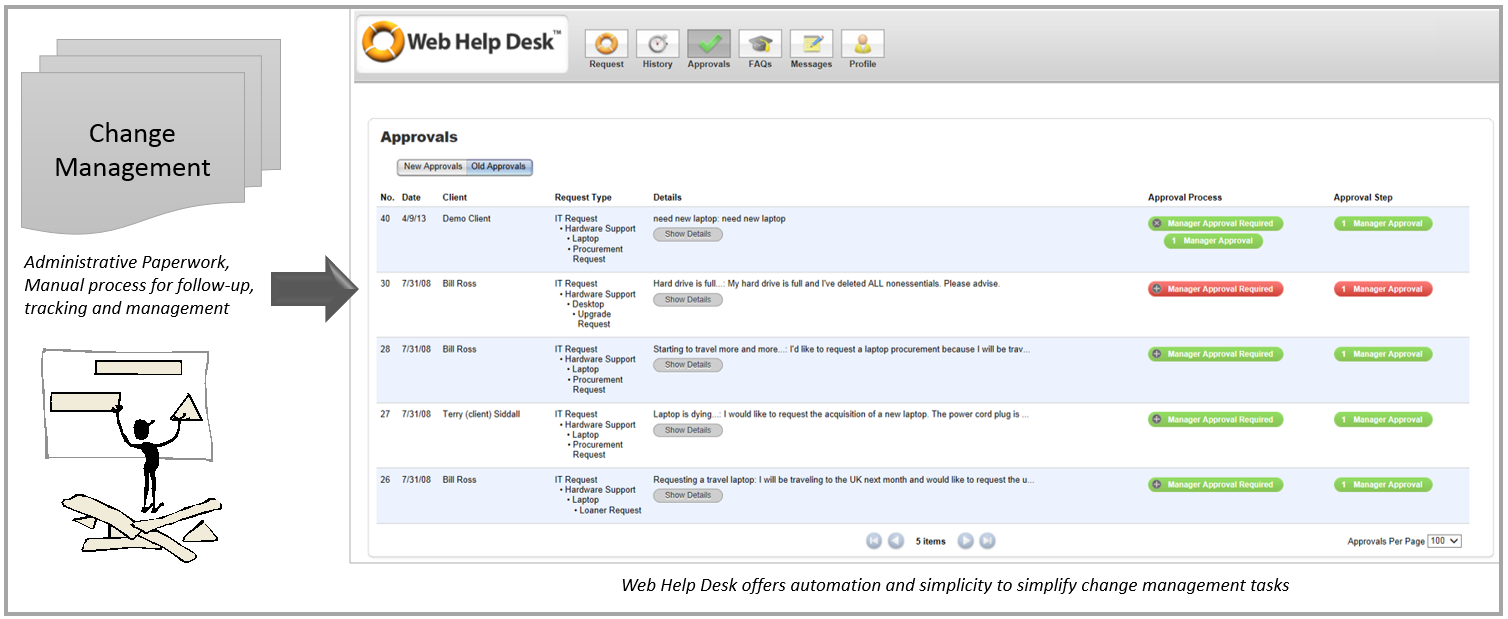Click the Date column header
Viewport: 1508px width, 619px height.
click(x=411, y=198)
